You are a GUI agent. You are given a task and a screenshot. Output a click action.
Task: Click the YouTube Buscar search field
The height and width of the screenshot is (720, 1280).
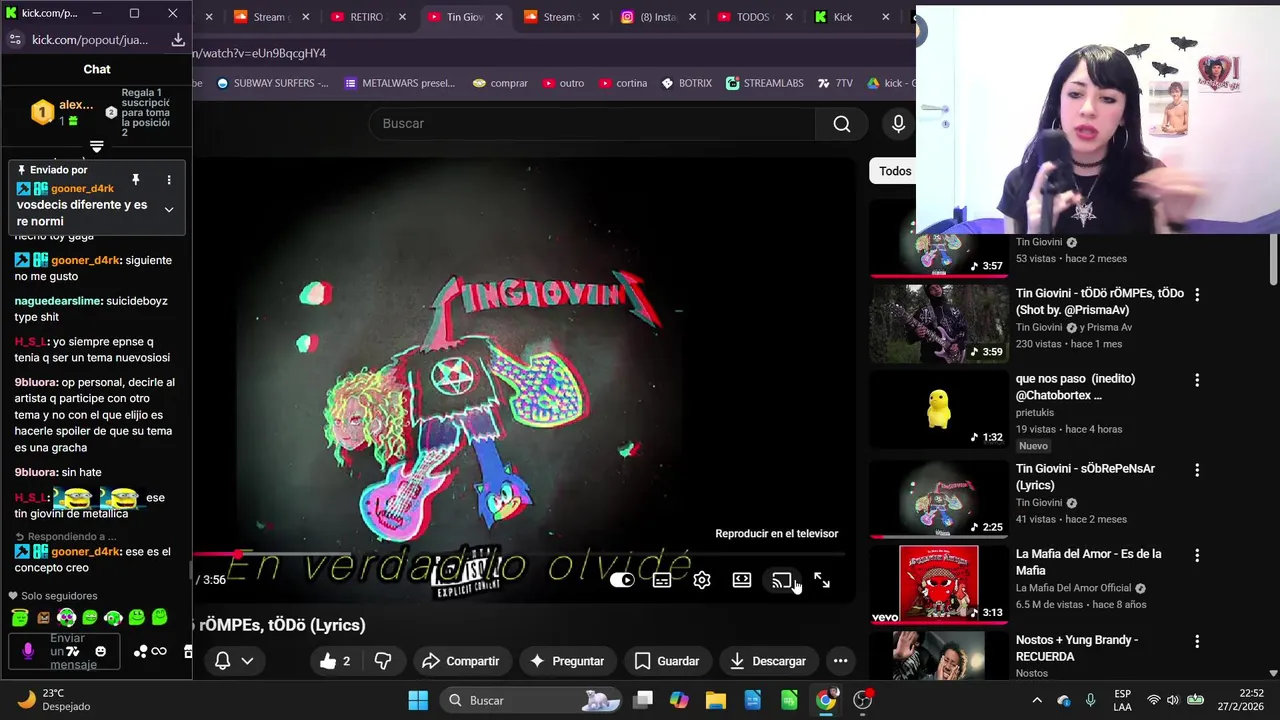(592, 123)
